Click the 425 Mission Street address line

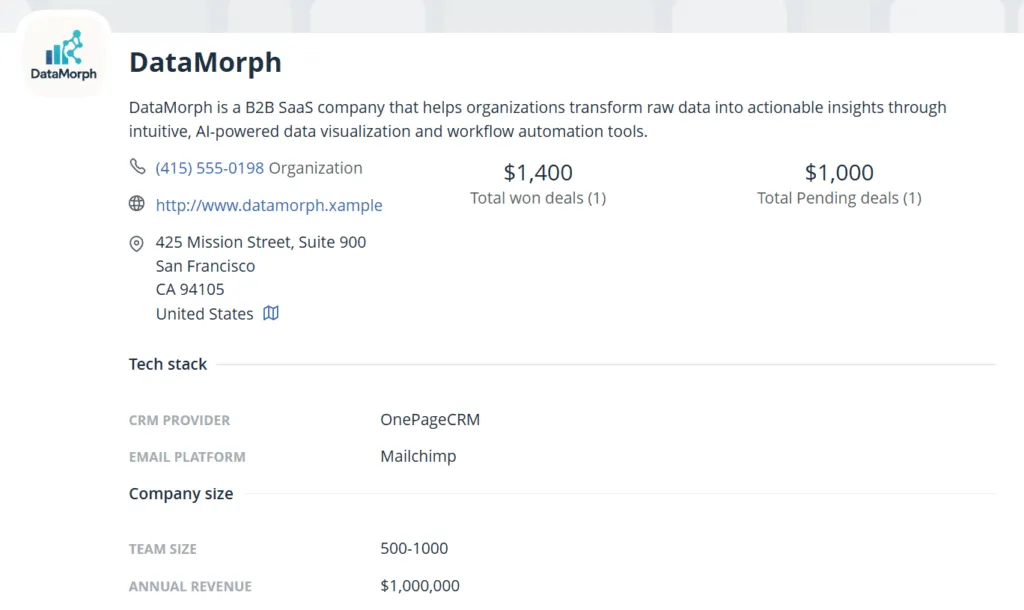261,242
